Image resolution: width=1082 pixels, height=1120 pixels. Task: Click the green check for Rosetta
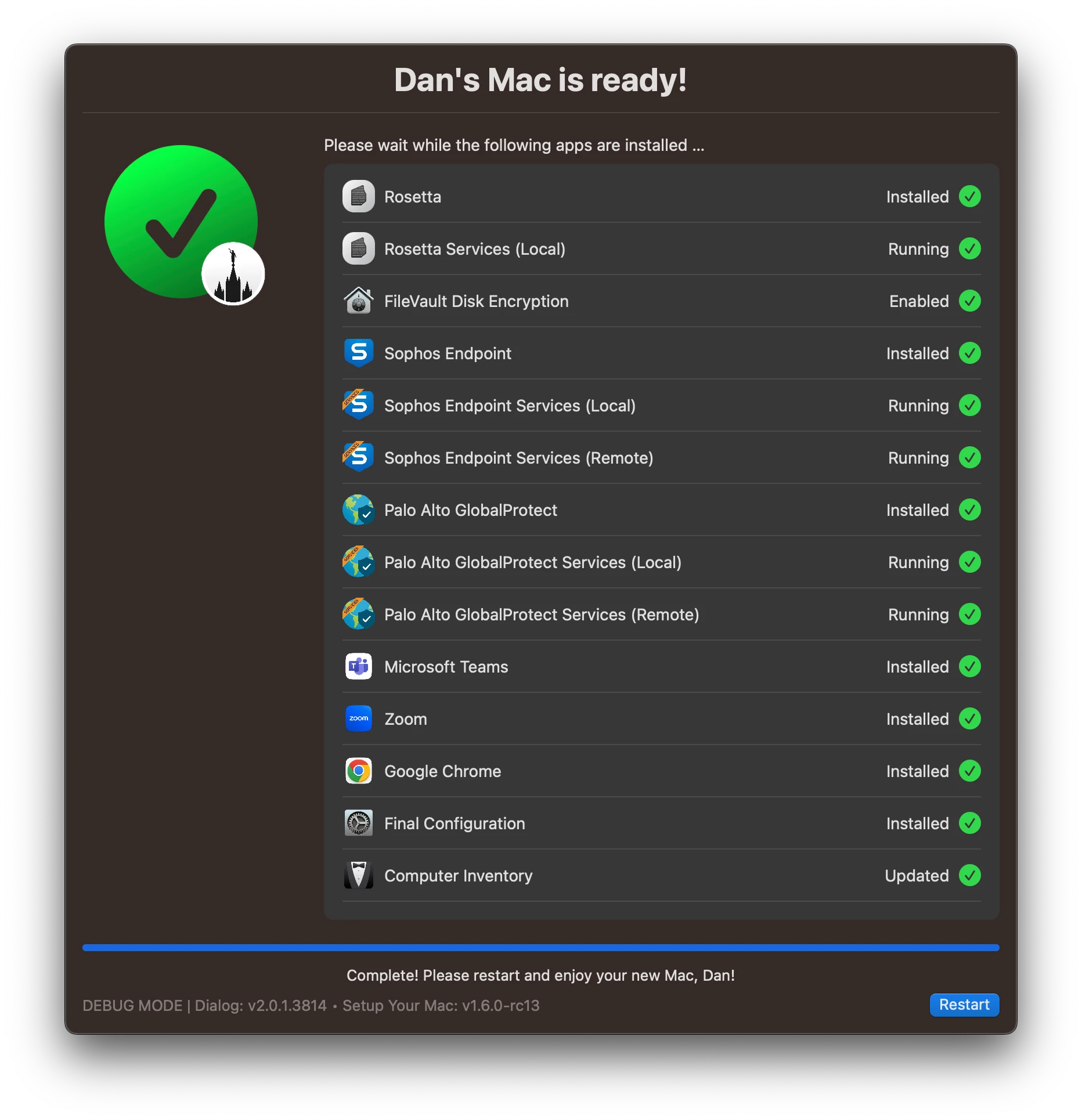(x=969, y=196)
